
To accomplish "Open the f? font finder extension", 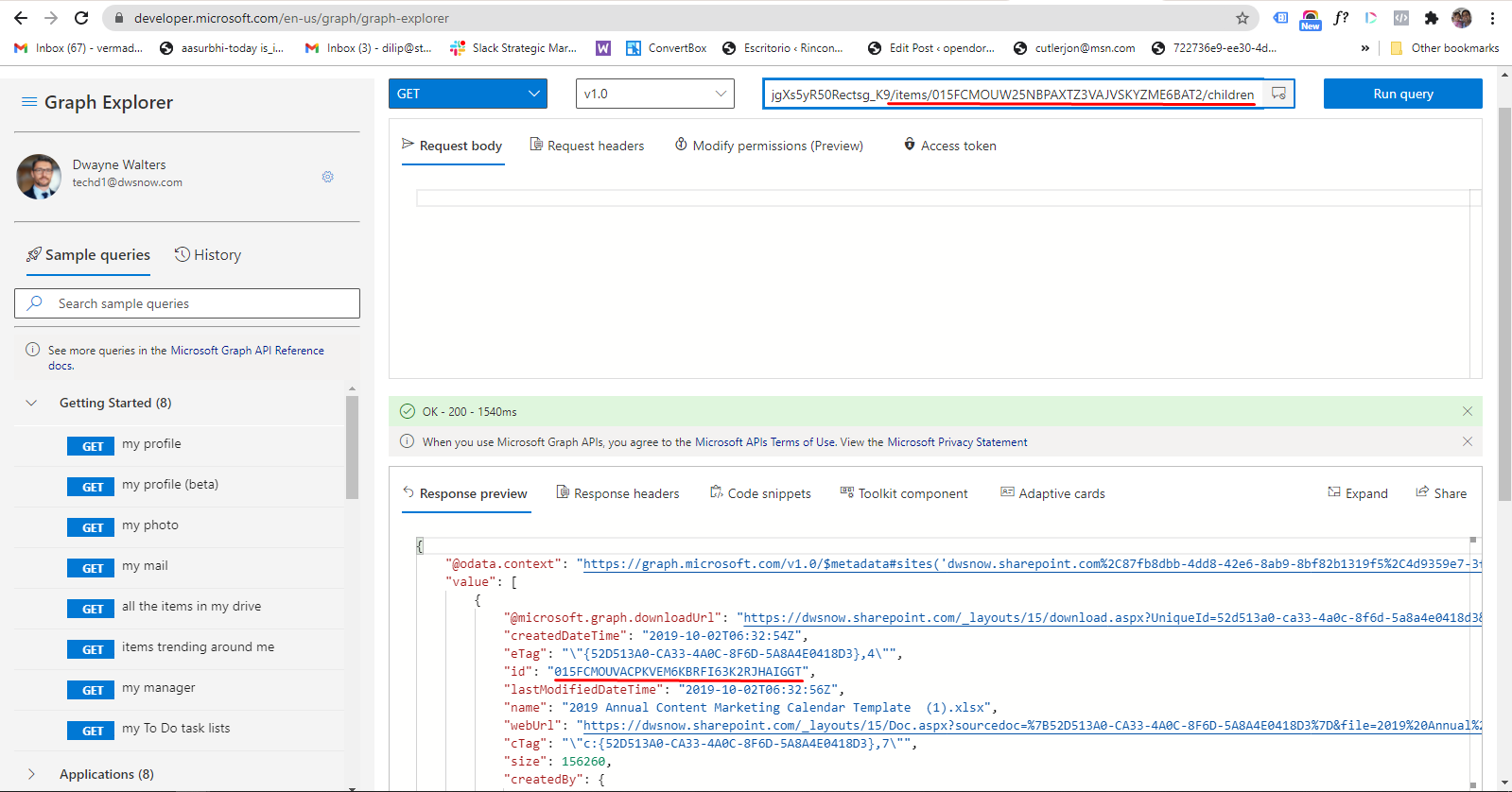I will pyautogui.click(x=1341, y=18).
